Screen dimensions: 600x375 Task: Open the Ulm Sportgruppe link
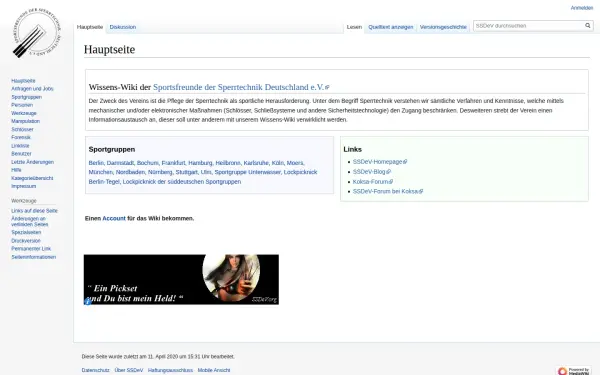tap(206, 173)
